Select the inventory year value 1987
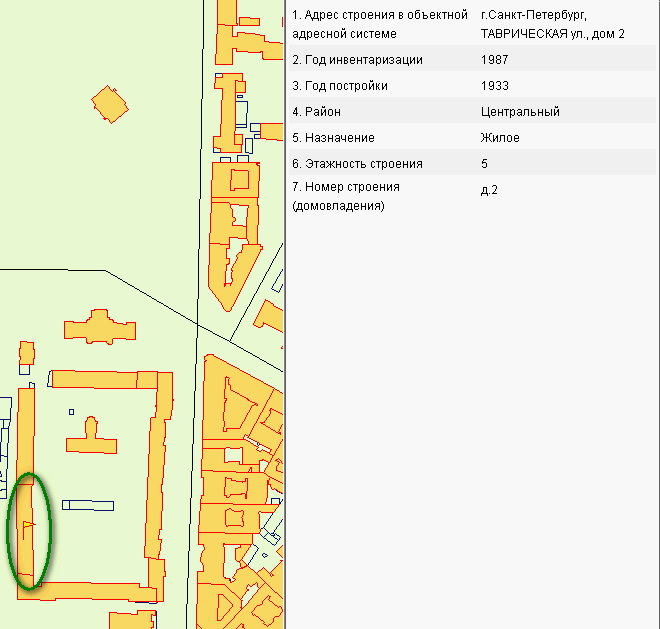The height and width of the screenshot is (629, 660). tap(494, 60)
